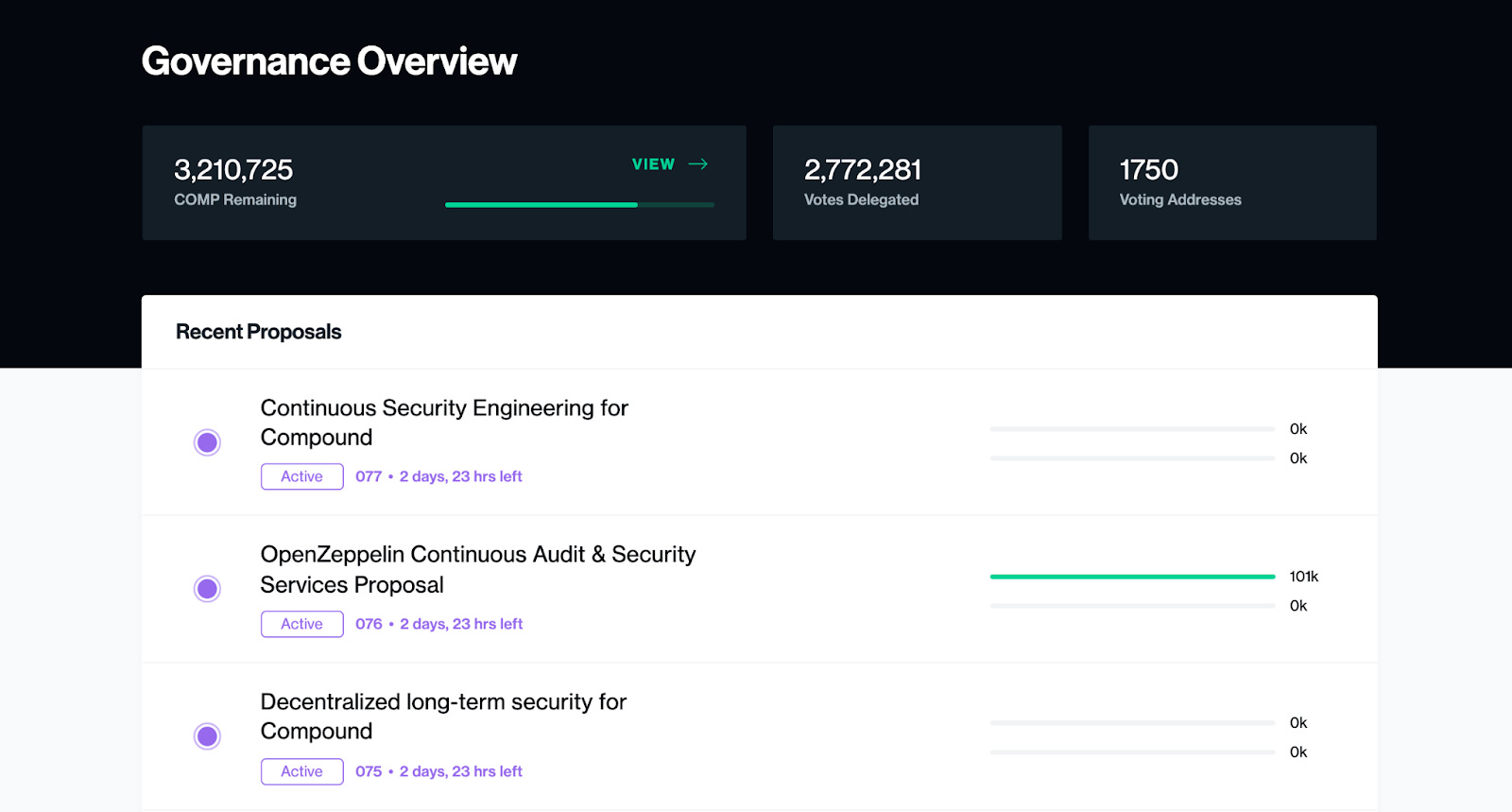Open the 1750 Voting Addresses value
Image resolution: width=1512 pixels, height=812 pixels.
tap(1149, 170)
